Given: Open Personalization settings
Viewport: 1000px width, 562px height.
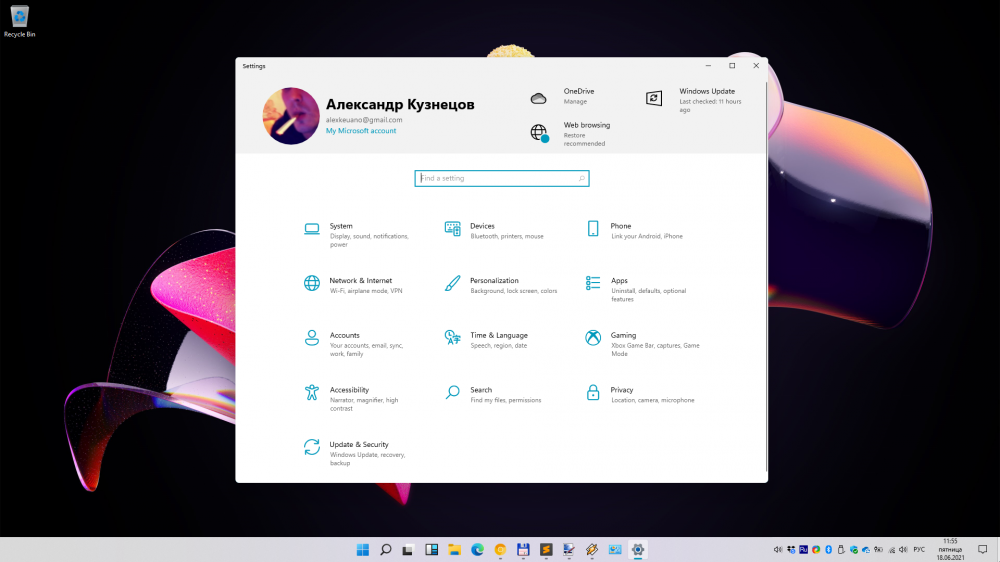Looking at the screenshot, I should point(494,281).
